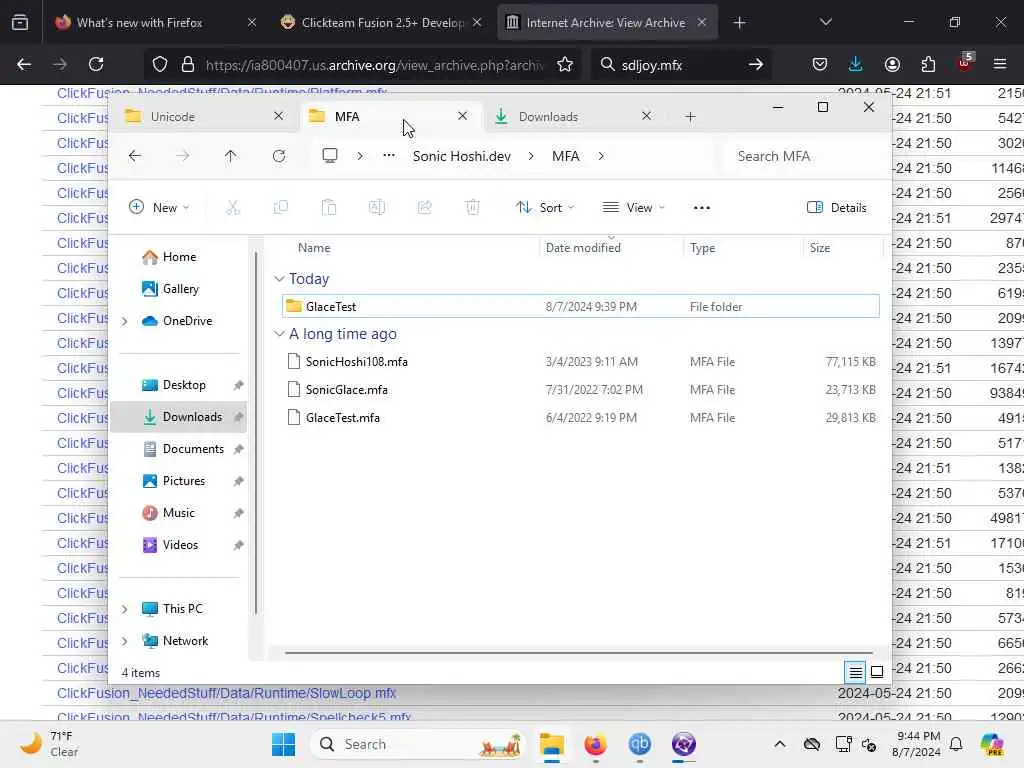This screenshot has width=1024, height=768.
Task: Click Sonic Hoshi.dev in the breadcrumb
Action: pyautogui.click(x=462, y=156)
